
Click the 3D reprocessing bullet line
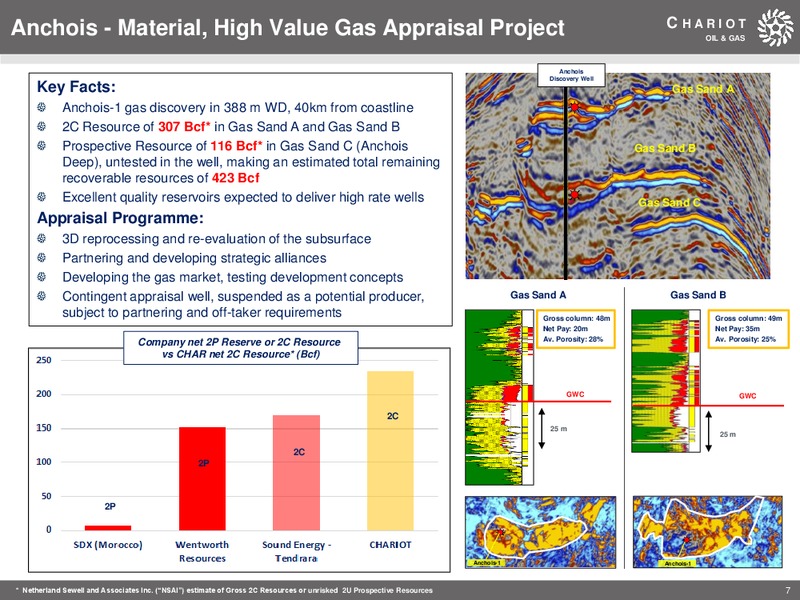(x=216, y=239)
